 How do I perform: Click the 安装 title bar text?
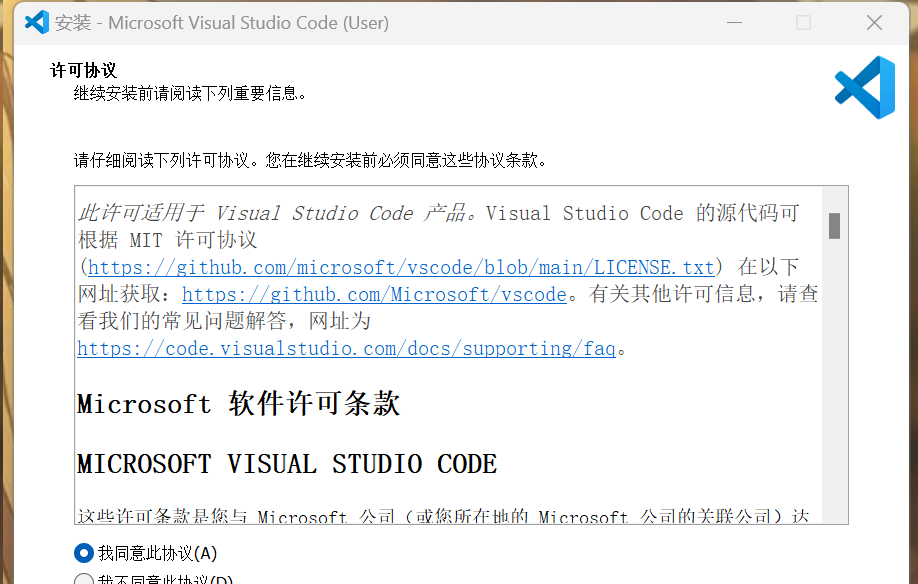73,22
